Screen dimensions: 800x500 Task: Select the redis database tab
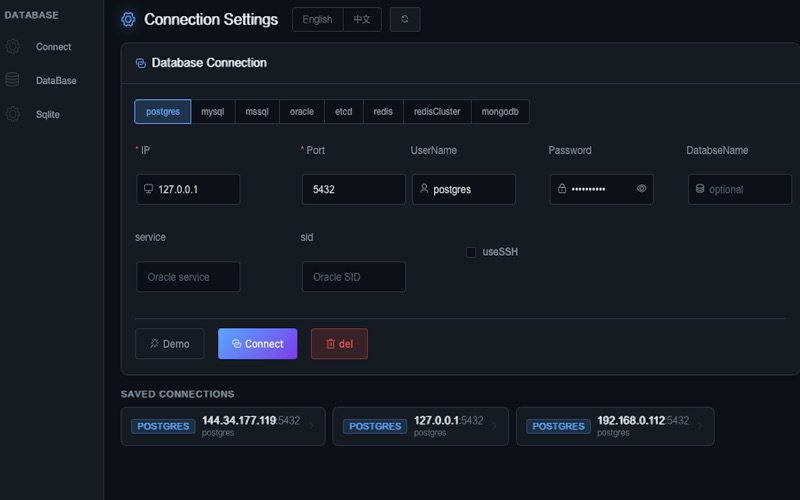383,111
